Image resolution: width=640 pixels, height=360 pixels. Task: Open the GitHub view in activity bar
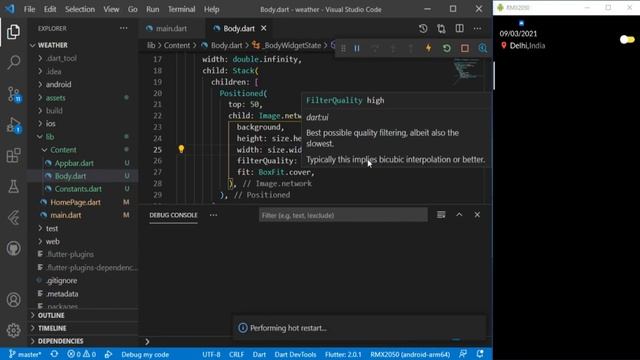pyautogui.click(x=13, y=248)
